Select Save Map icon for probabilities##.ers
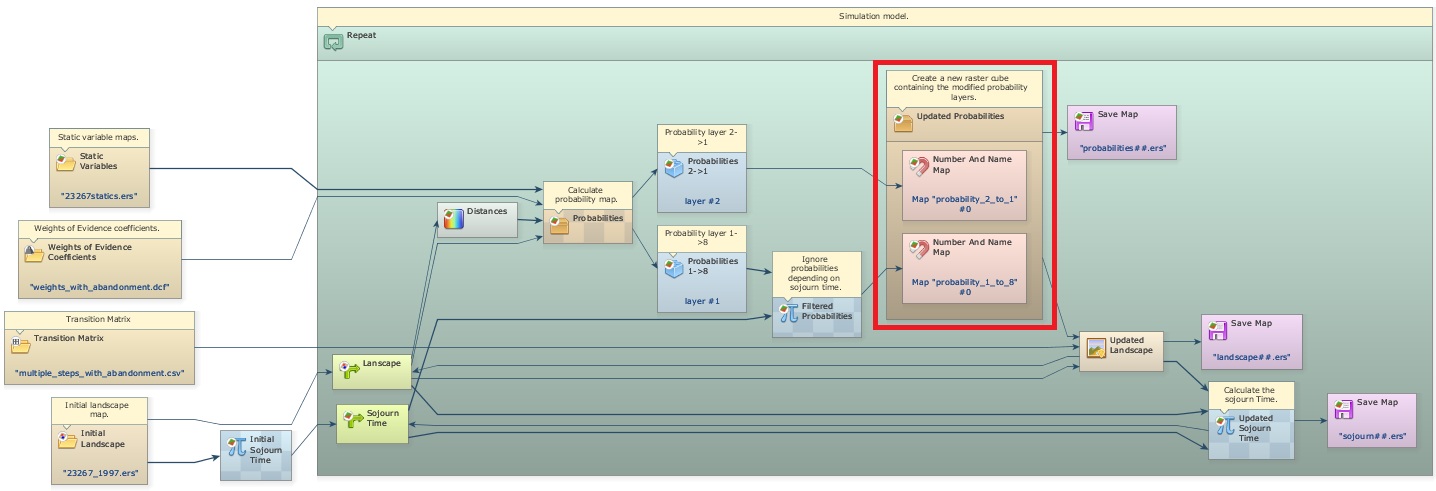The height and width of the screenshot is (491, 1436). (x=1083, y=120)
